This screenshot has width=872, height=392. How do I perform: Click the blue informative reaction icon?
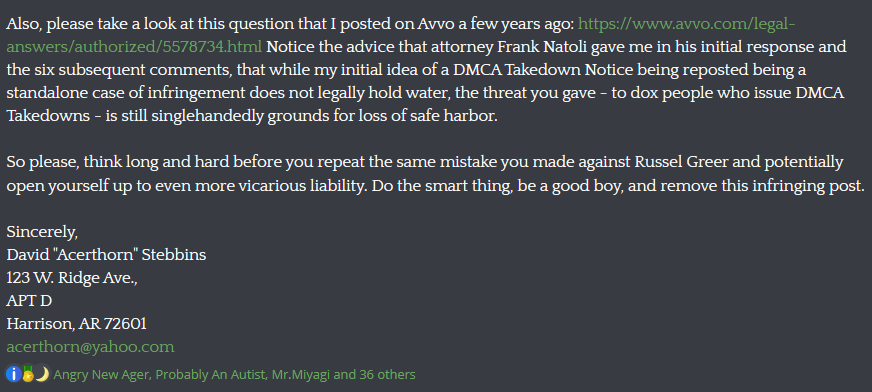click(x=13, y=374)
